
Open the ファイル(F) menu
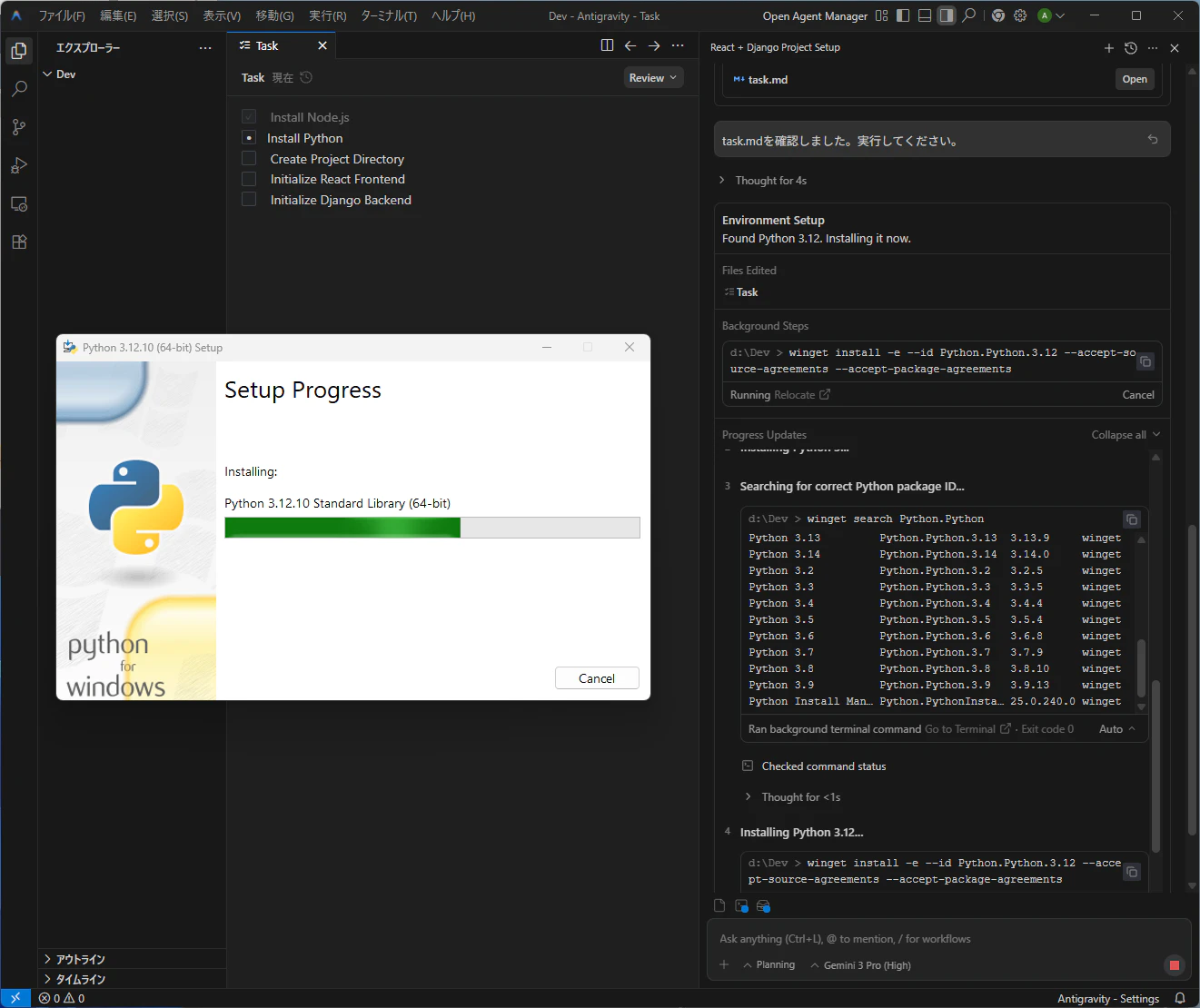pyautogui.click(x=62, y=15)
